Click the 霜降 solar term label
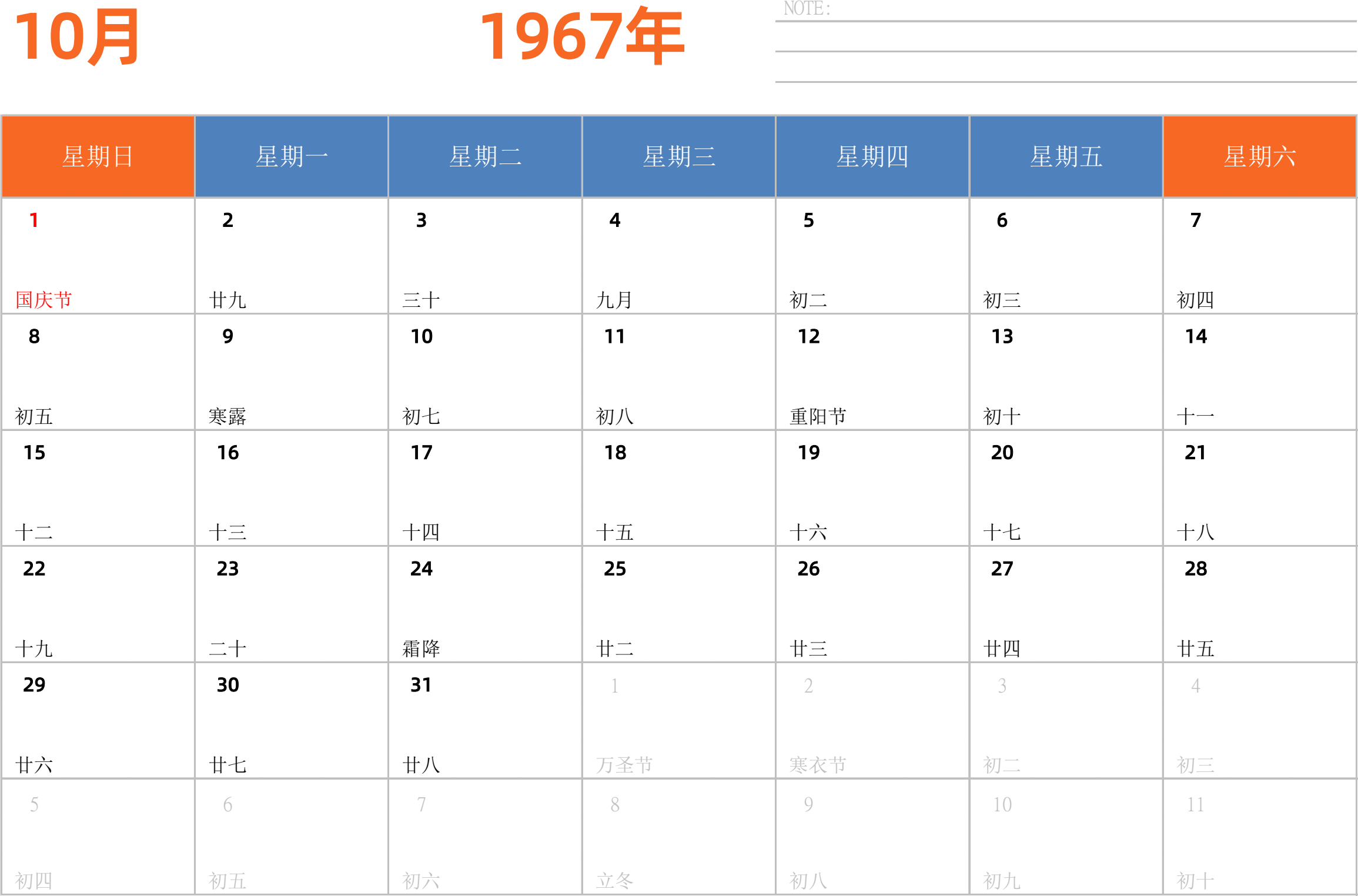 [421, 648]
